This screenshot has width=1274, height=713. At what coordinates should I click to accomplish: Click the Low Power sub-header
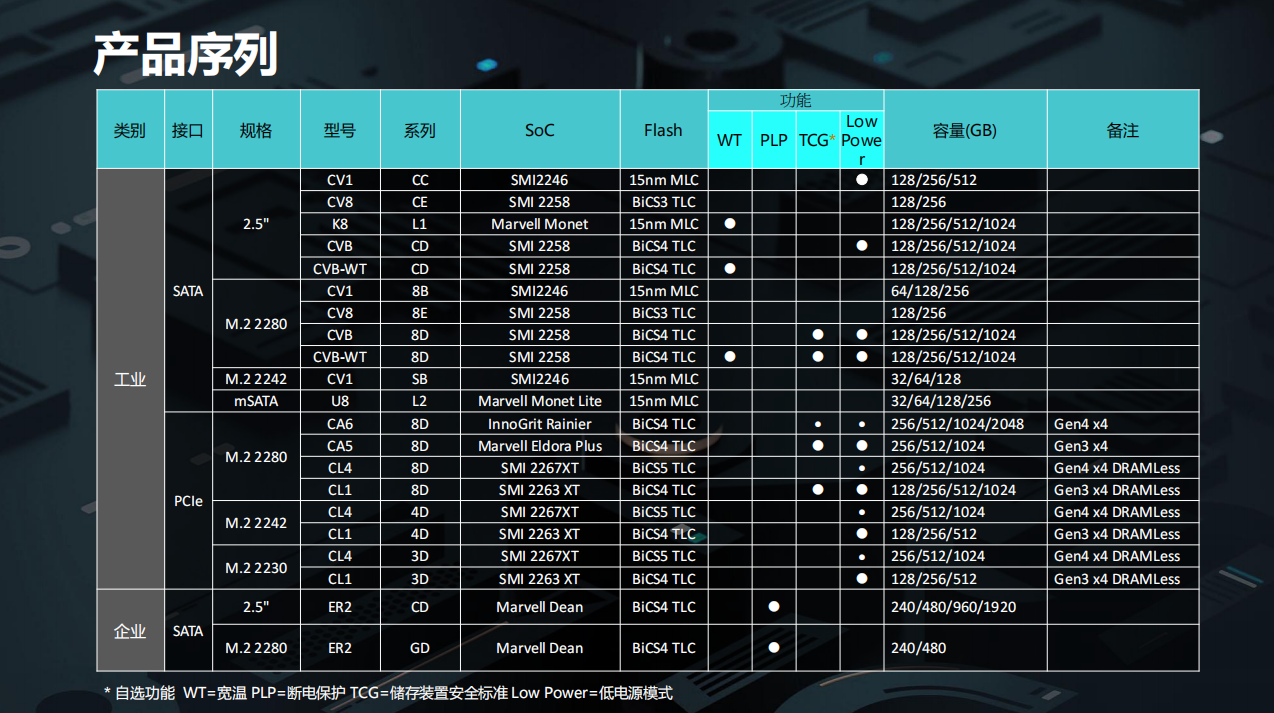tap(862, 140)
